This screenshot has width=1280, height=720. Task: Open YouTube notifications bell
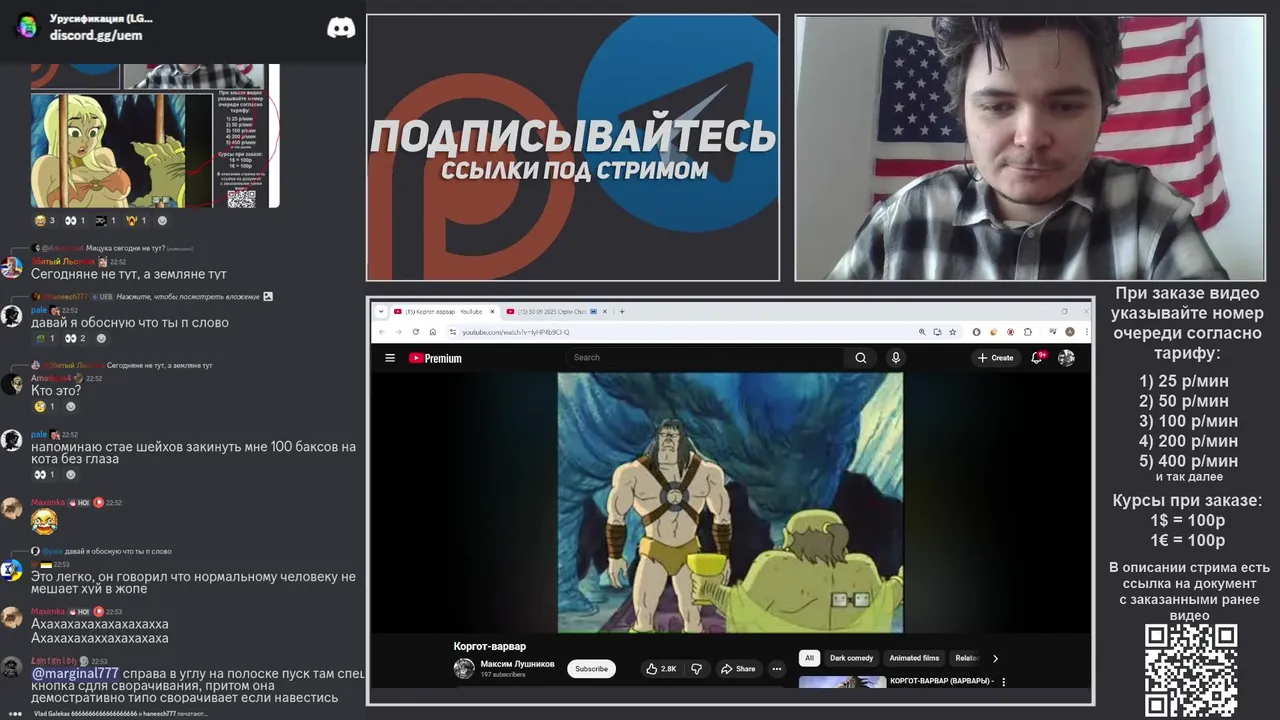coord(1037,358)
